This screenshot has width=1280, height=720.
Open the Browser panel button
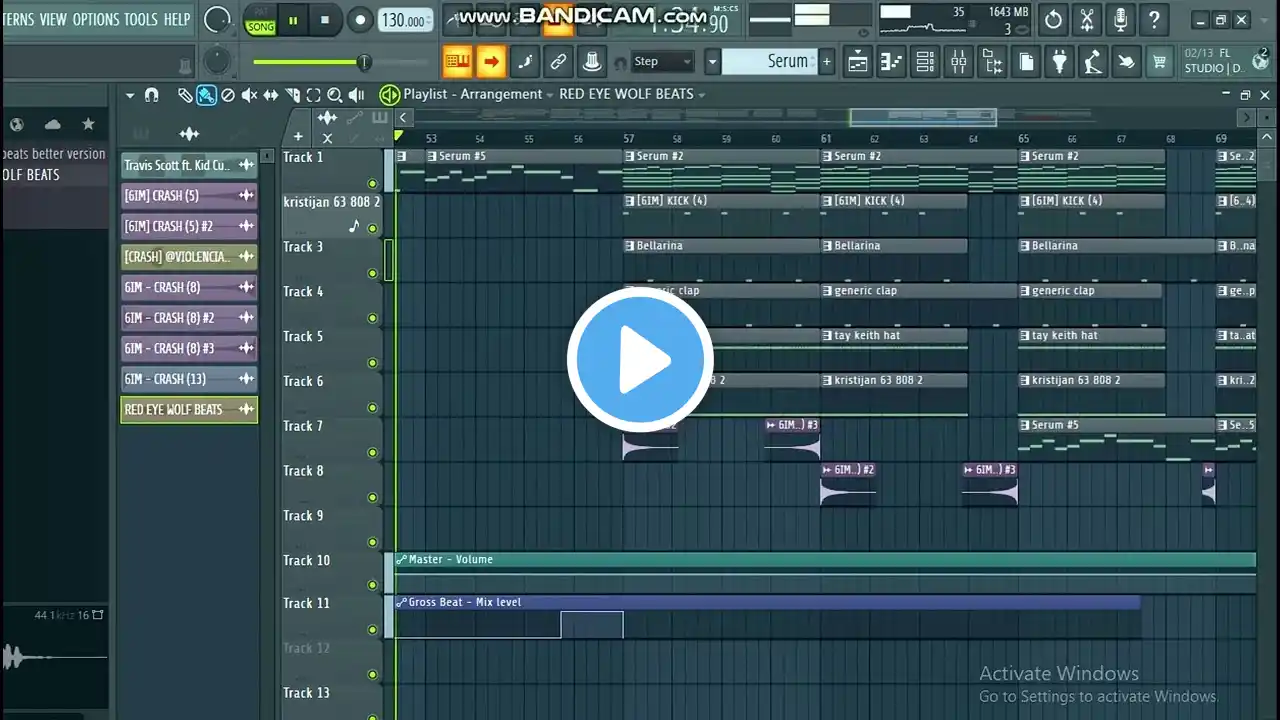(x=993, y=62)
